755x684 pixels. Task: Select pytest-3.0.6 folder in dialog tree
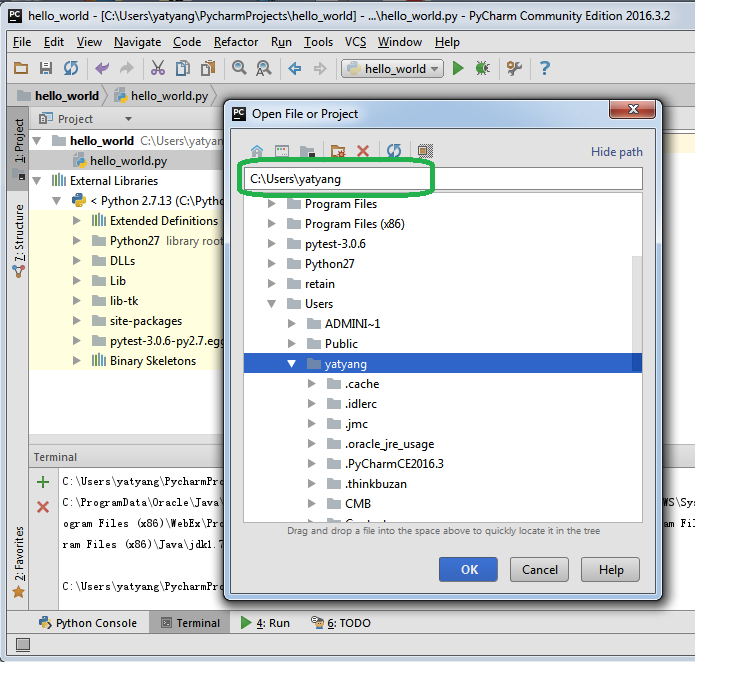[335, 244]
